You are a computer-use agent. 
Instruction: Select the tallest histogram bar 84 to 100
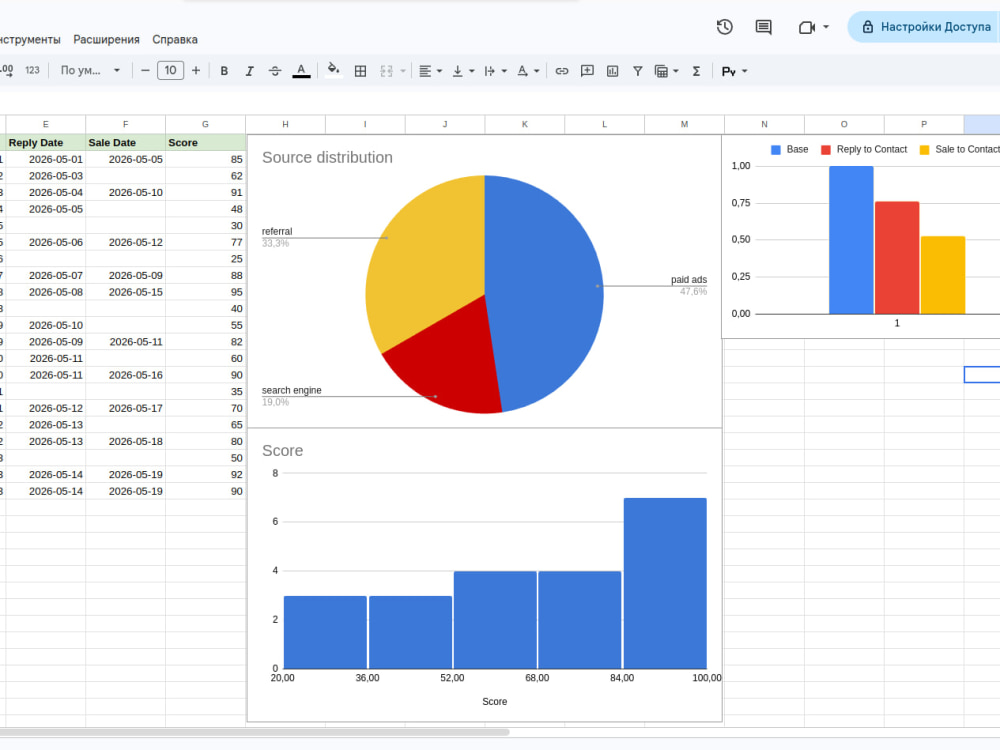pos(665,583)
